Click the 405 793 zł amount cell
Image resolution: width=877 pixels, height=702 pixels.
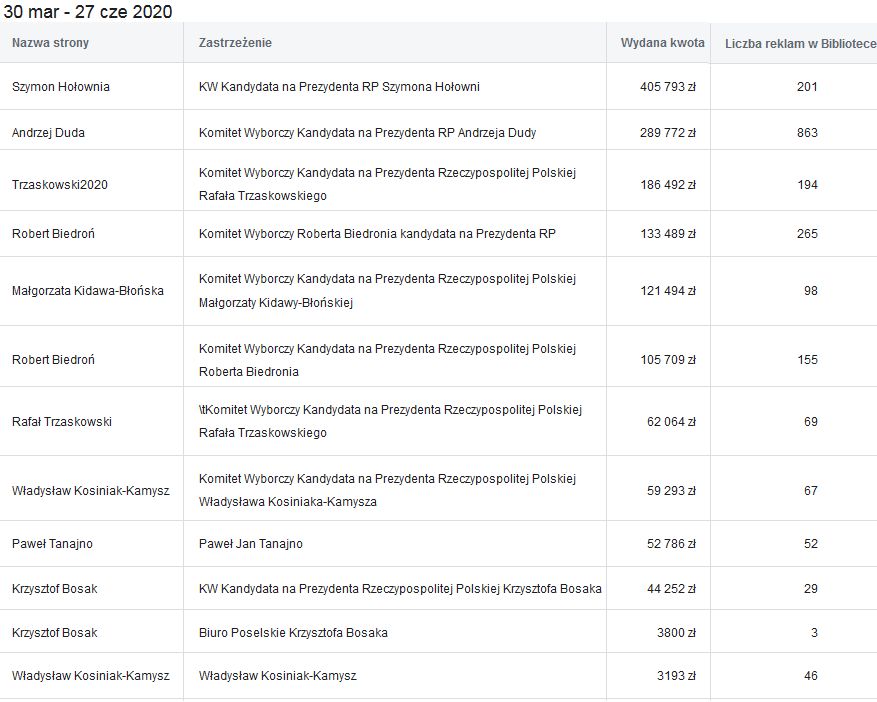668,87
